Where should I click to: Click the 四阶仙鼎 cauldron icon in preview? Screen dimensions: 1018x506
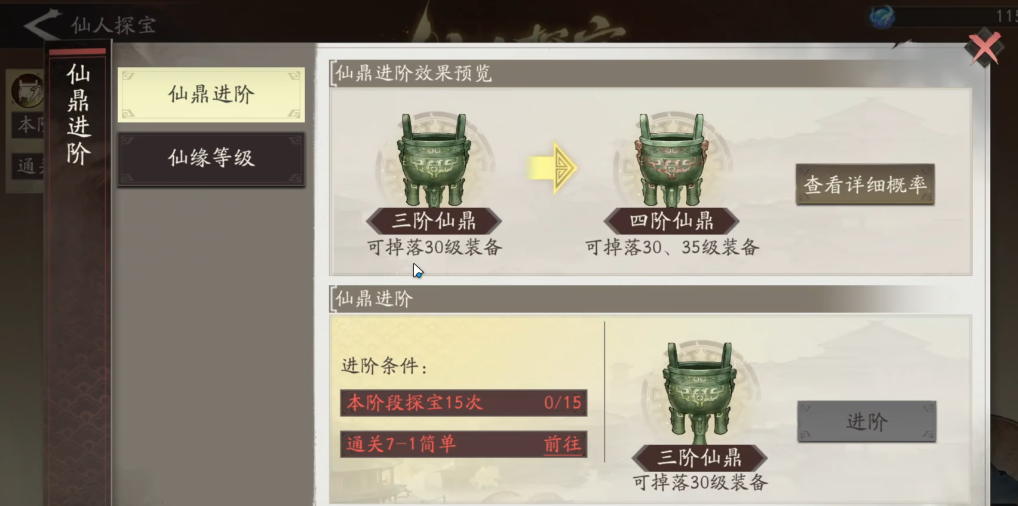coord(671,160)
